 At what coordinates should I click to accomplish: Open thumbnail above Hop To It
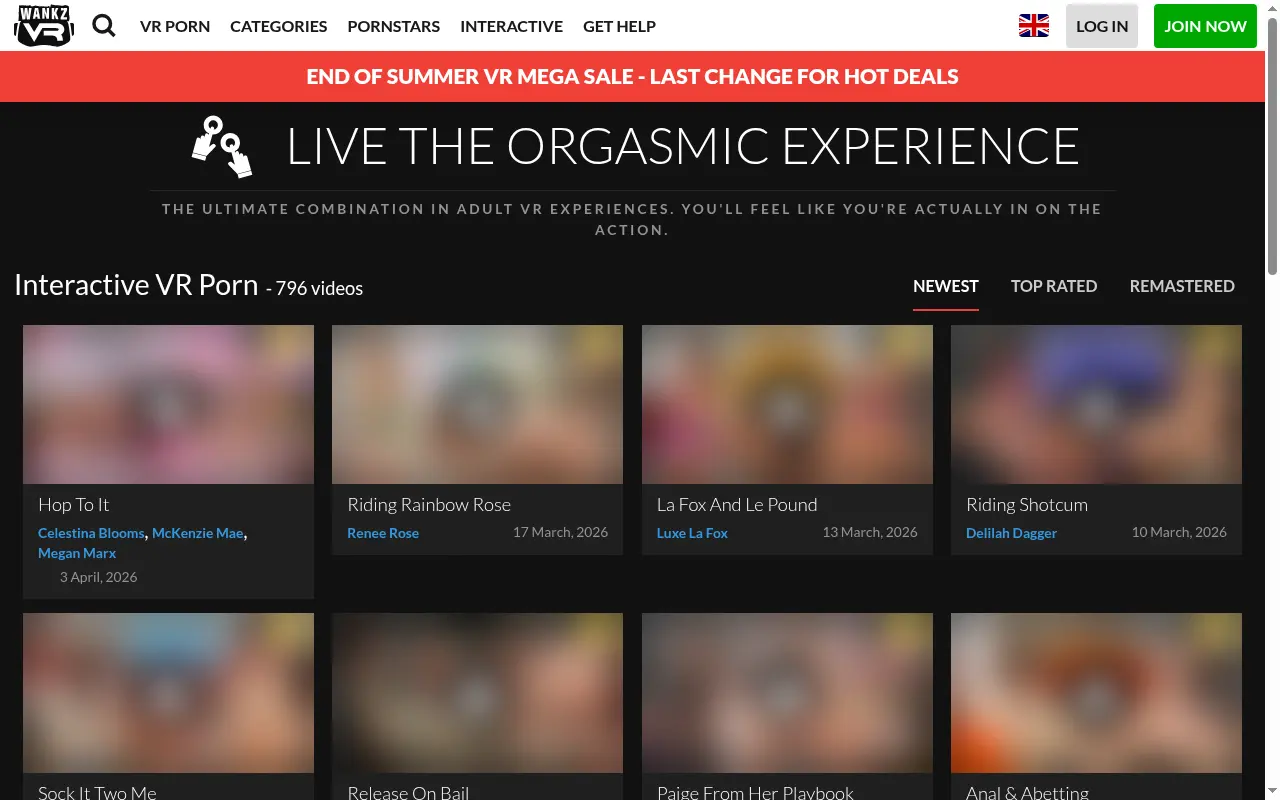click(x=168, y=404)
